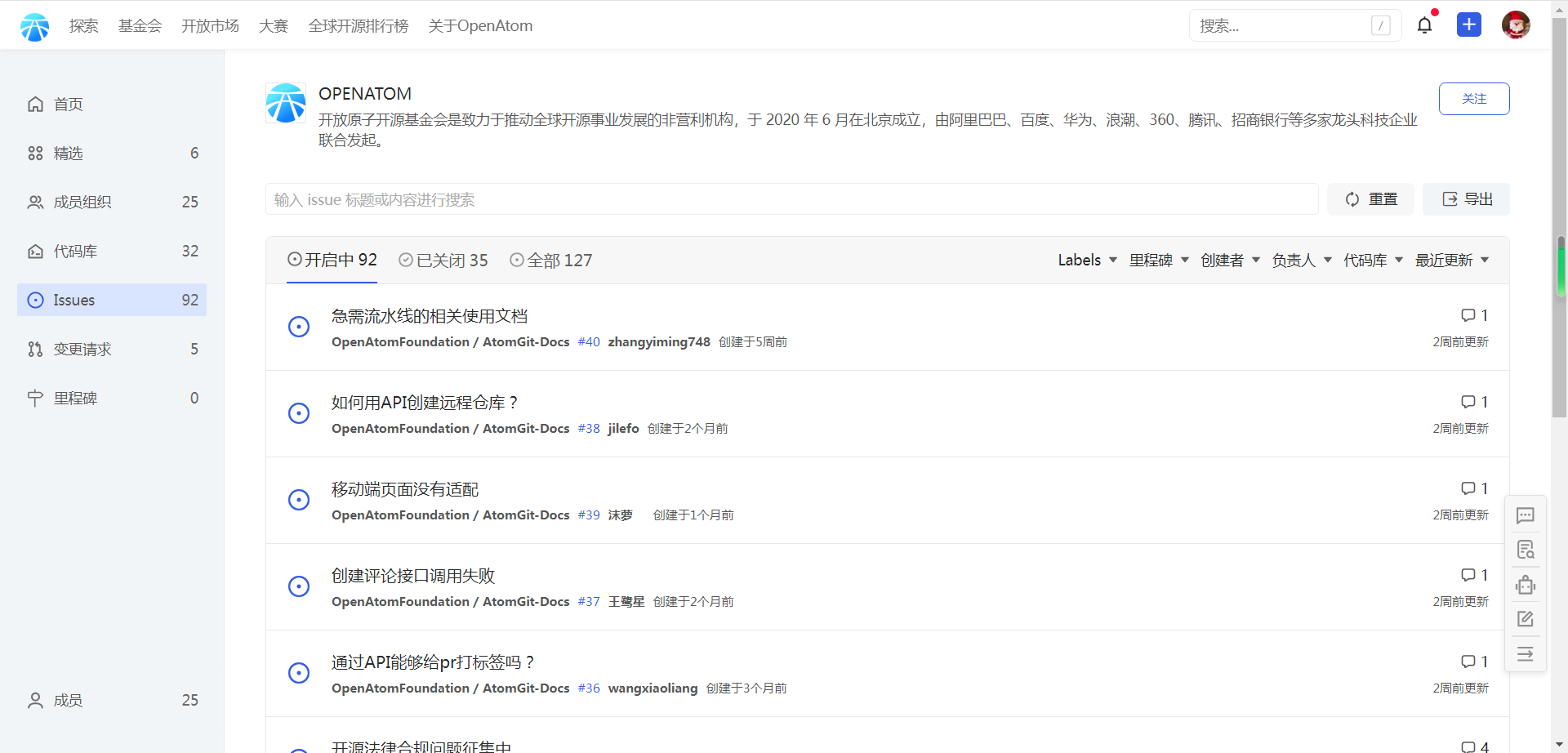Open the floating chat message icon
The image size is (1568, 753).
pos(1525,515)
